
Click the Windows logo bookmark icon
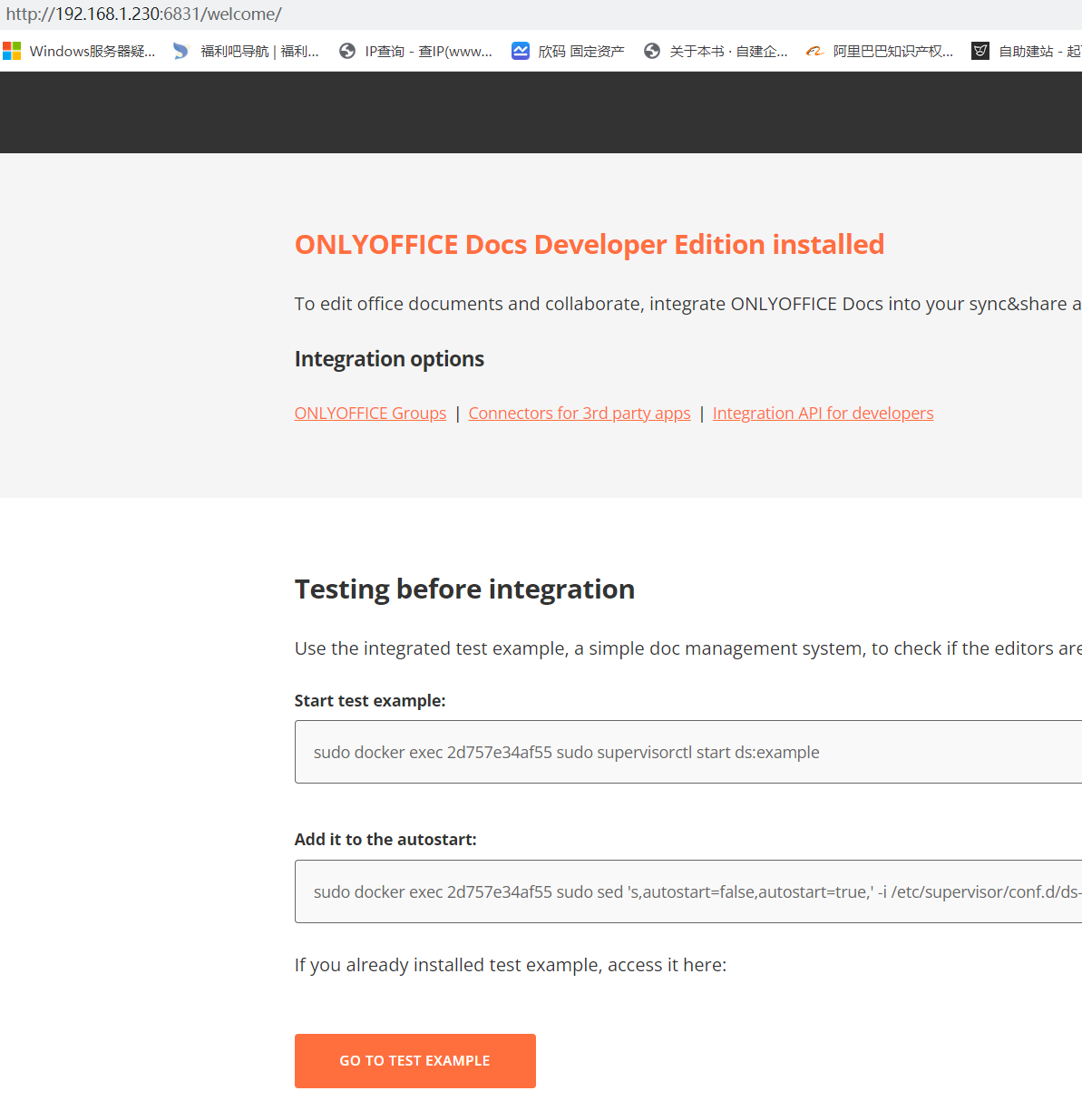[12, 51]
